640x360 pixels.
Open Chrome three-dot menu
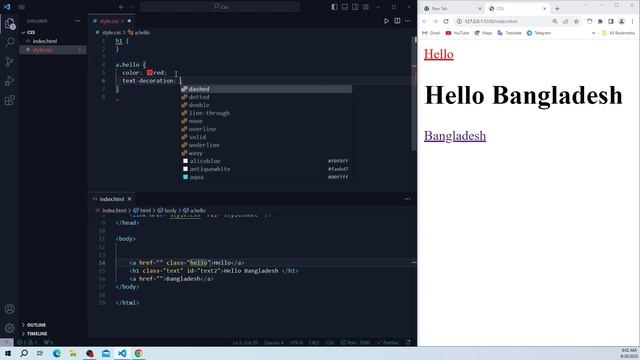click(632, 21)
